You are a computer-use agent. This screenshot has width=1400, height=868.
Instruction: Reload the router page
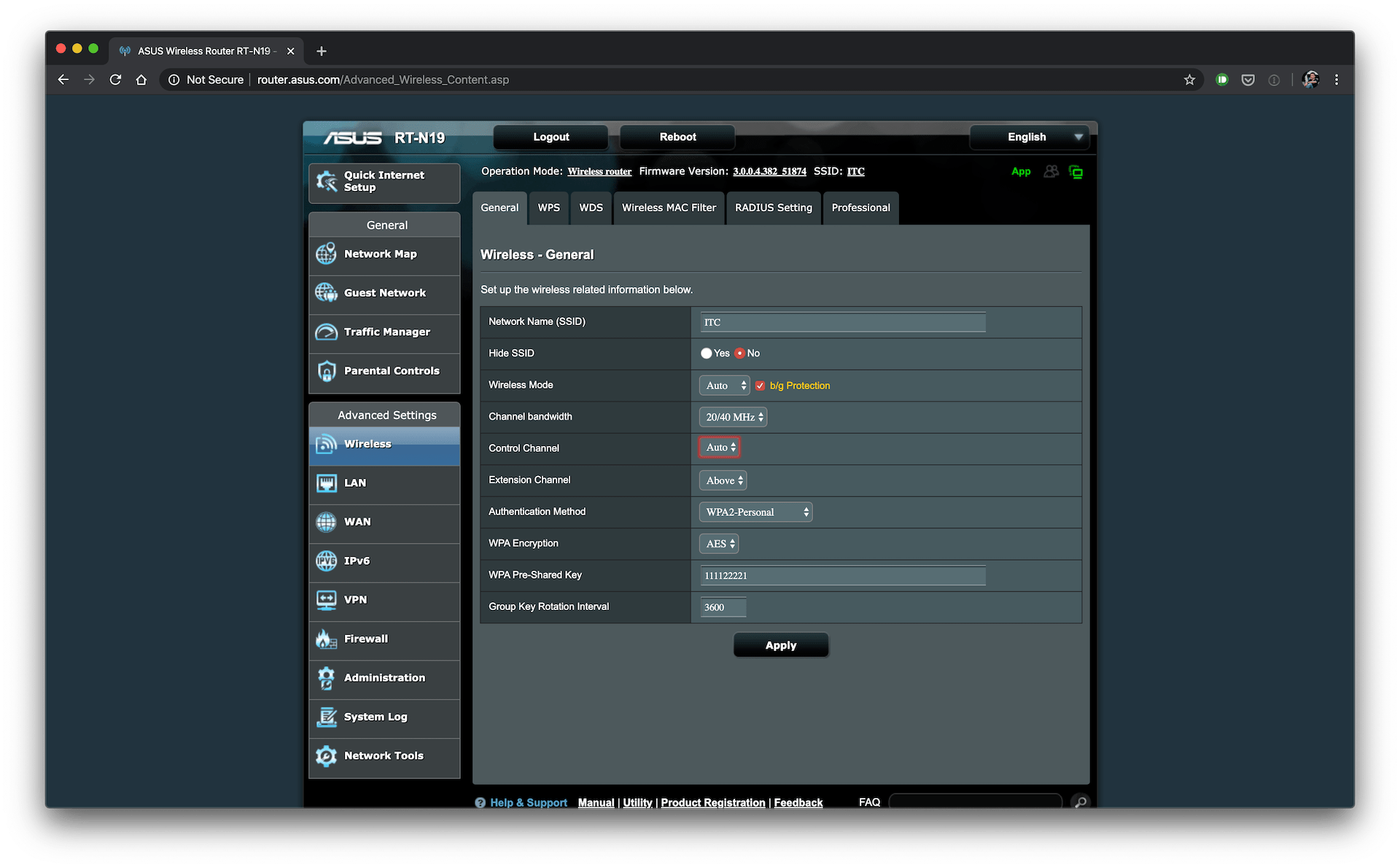coord(115,79)
